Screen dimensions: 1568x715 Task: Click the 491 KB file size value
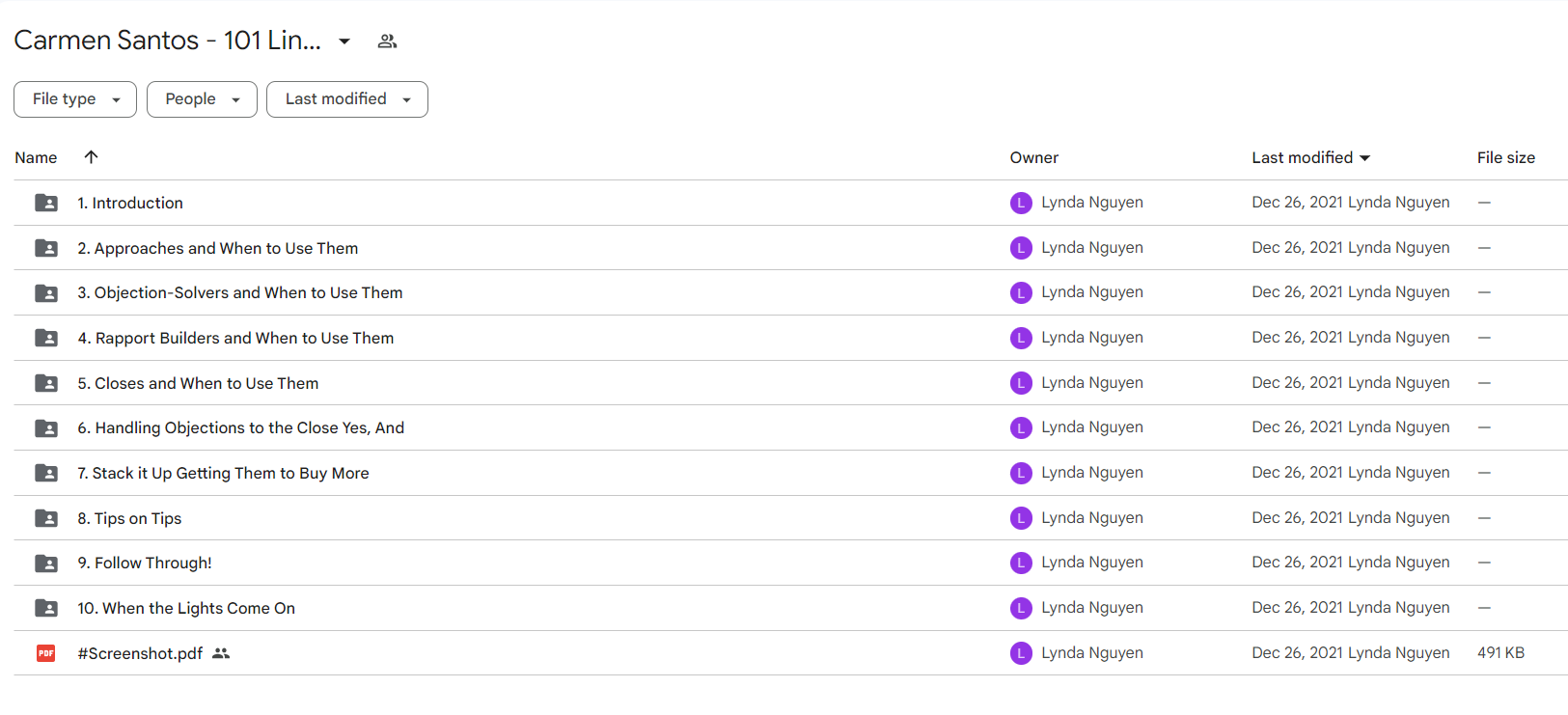[x=1500, y=653]
